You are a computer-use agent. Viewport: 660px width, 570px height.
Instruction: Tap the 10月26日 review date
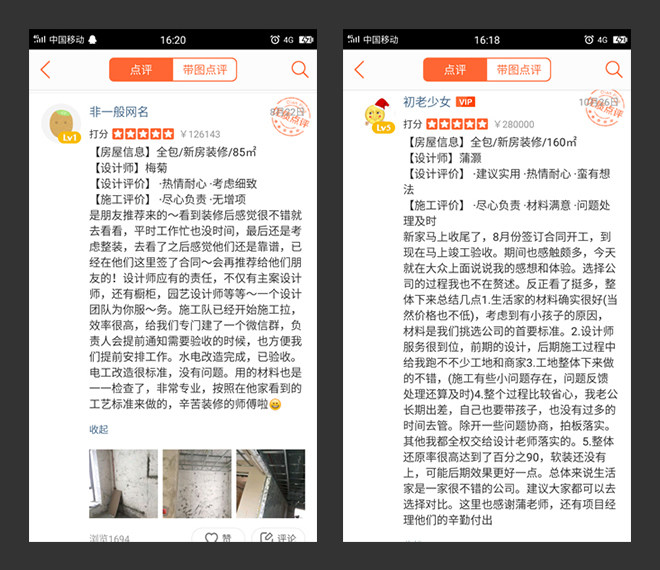[599, 102]
